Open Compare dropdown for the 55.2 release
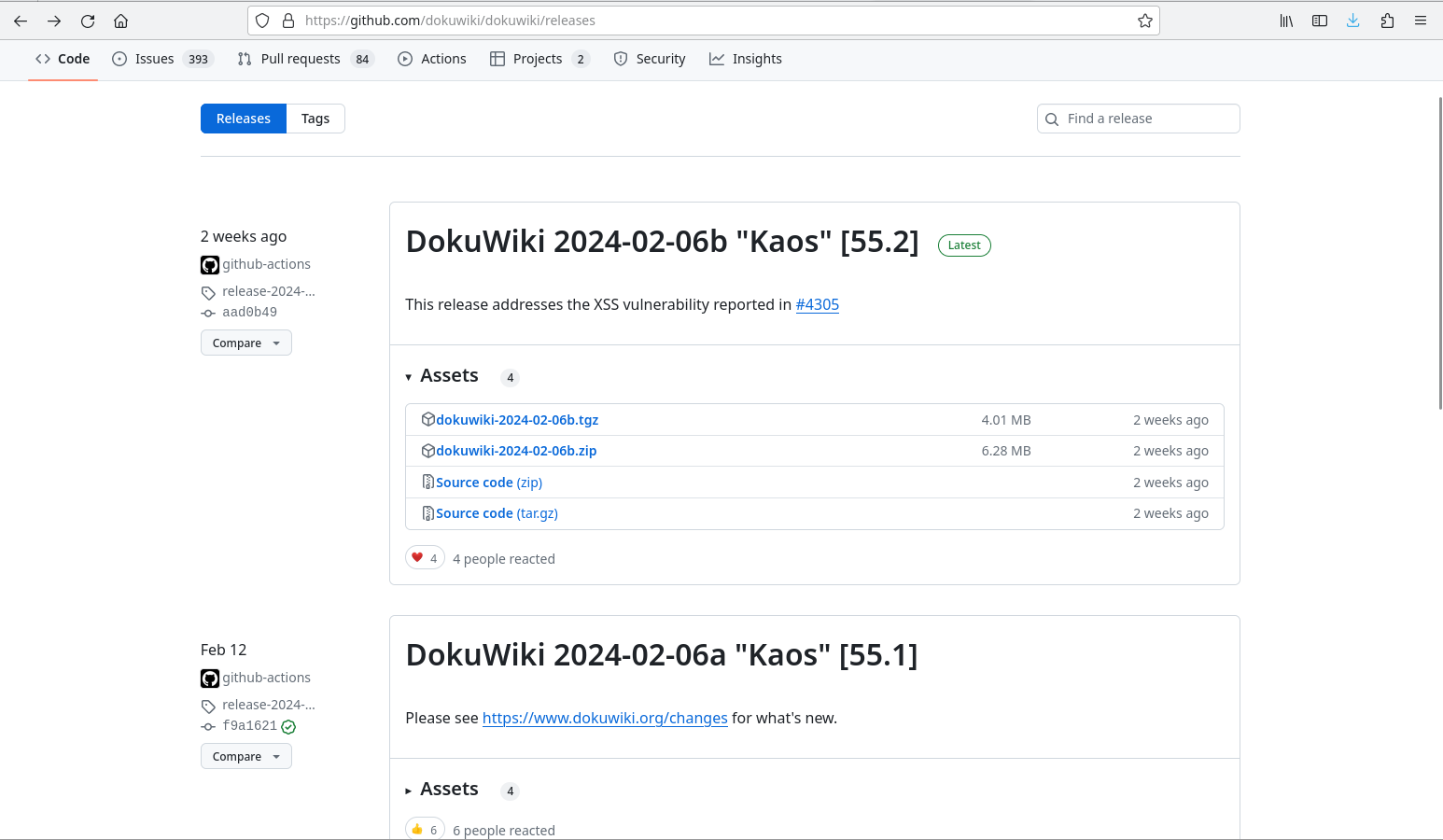Screen dimensions: 1443x840 pos(245,343)
